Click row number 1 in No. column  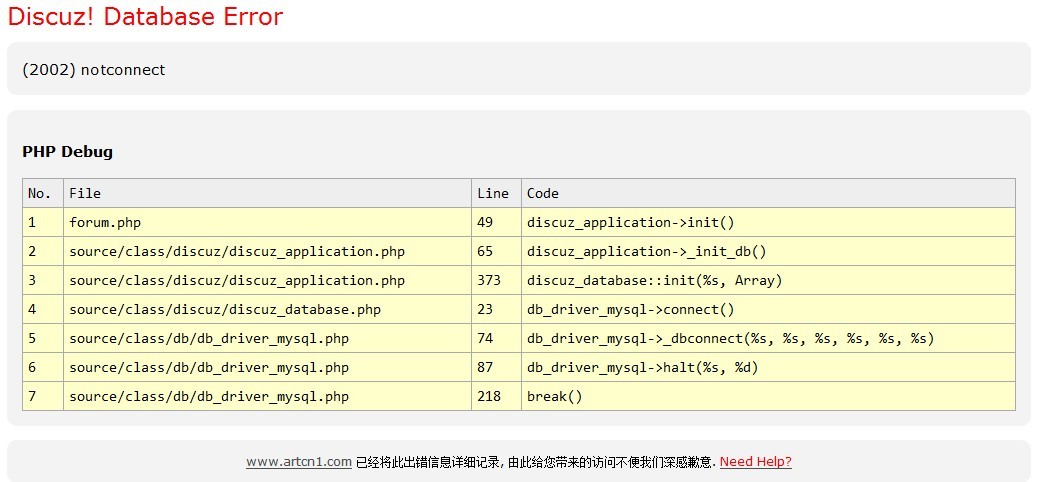point(43,223)
